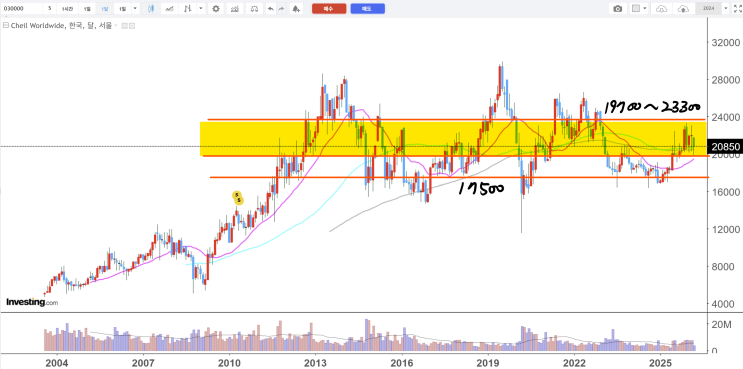The height and width of the screenshot is (369, 743).
Task: Expand the layout selector square dropdown
Action: pyautogui.click(x=640, y=9)
